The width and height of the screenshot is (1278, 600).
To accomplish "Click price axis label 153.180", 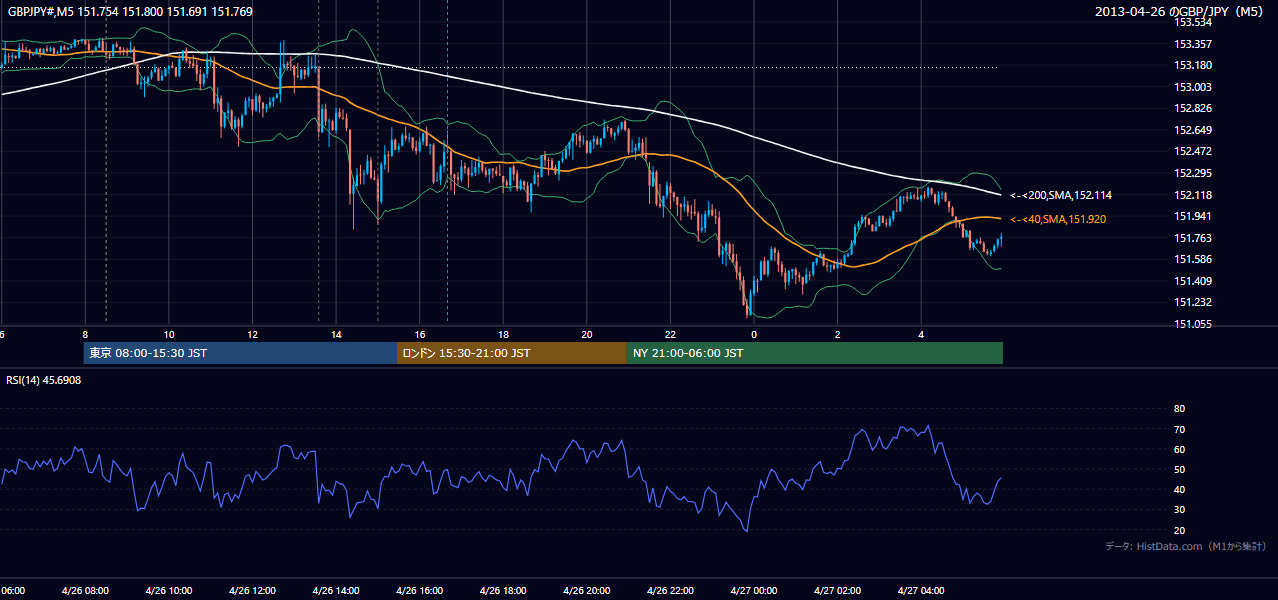I will [1193, 66].
